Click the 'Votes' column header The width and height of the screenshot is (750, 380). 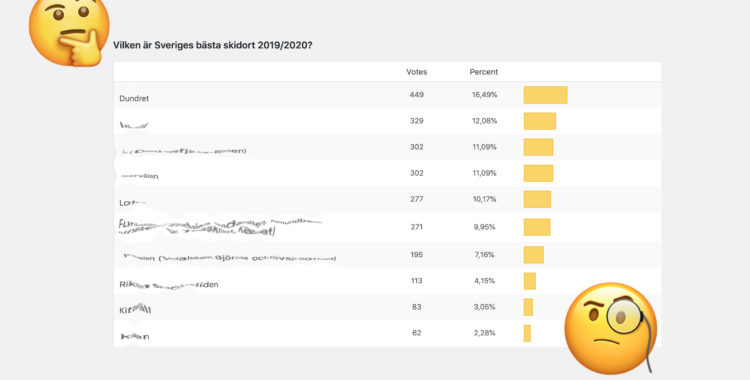coord(417,72)
